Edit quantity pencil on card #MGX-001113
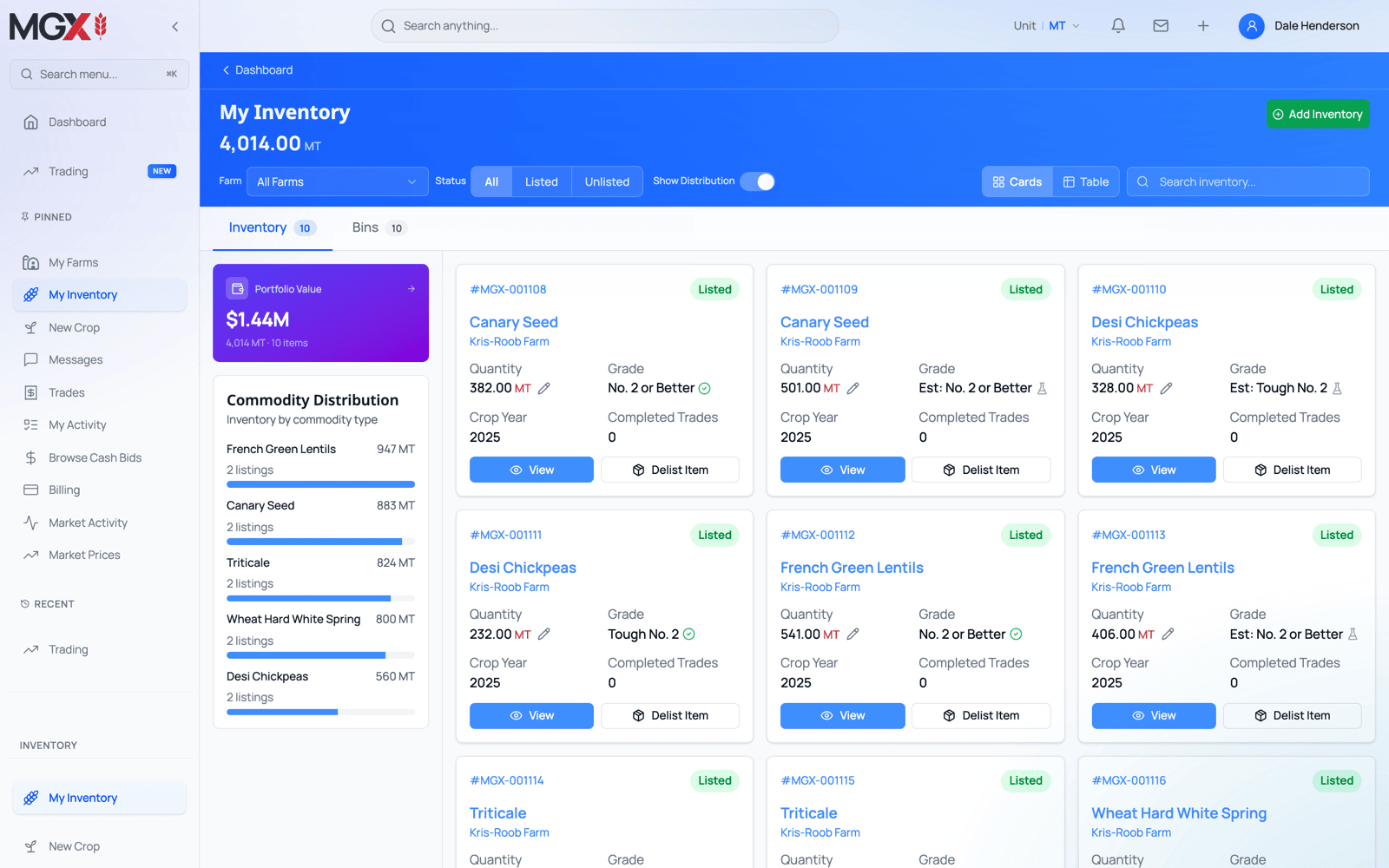The width and height of the screenshot is (1389, 868). coord(1168,634)
